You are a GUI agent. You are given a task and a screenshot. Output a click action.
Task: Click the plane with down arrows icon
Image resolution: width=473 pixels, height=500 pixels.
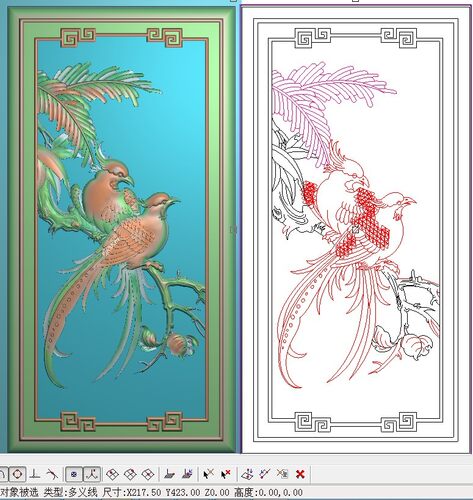pos(247,474)
